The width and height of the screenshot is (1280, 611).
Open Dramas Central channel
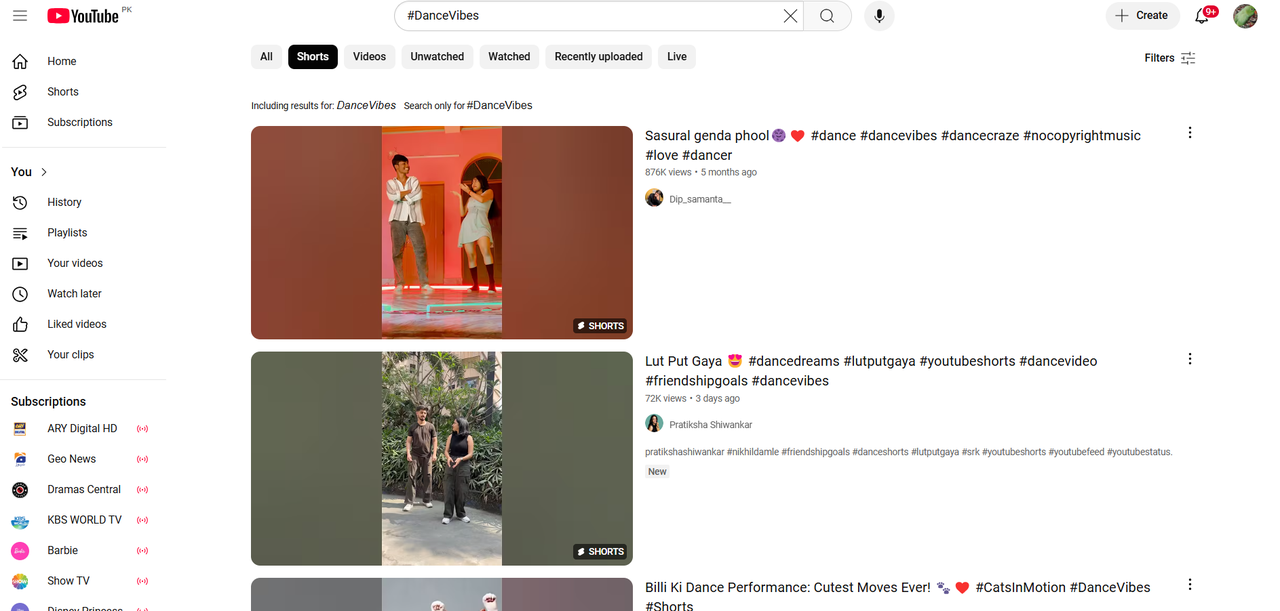tap(83, 490)
